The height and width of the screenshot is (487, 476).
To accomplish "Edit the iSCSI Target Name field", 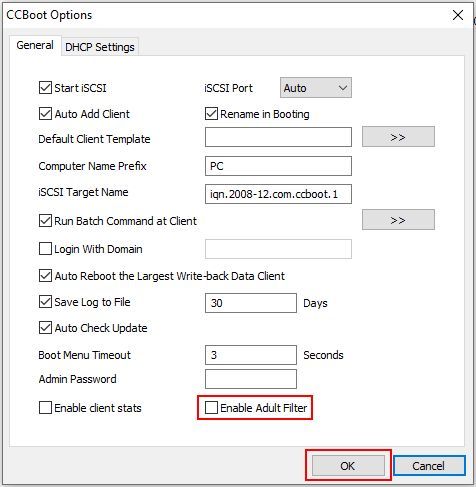I will (x=278, y=194).
